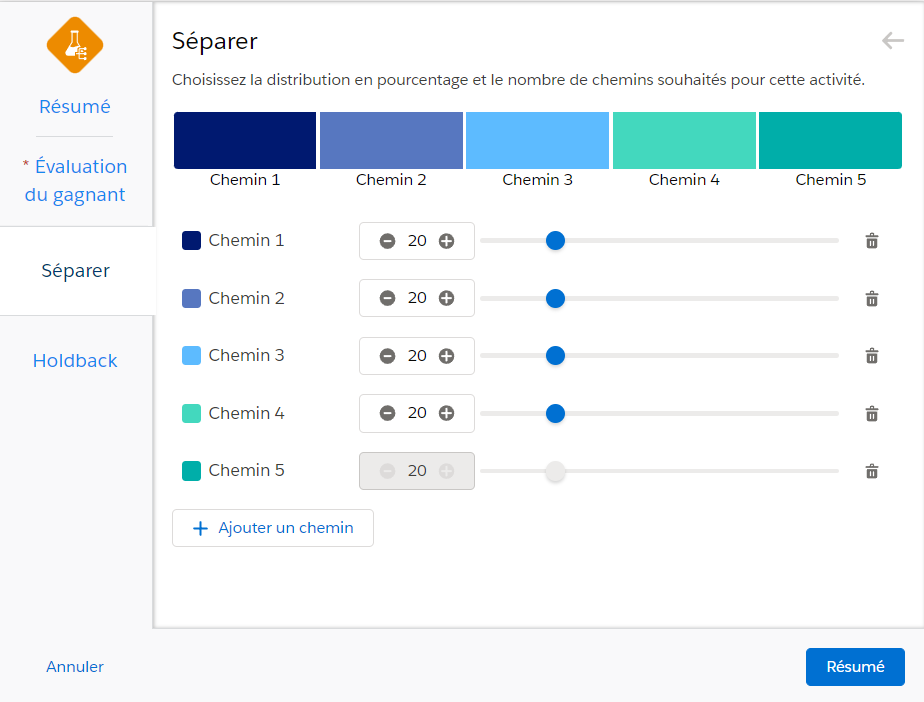
Task: Click the Chemin 1 slider handle
Action: 555,240
